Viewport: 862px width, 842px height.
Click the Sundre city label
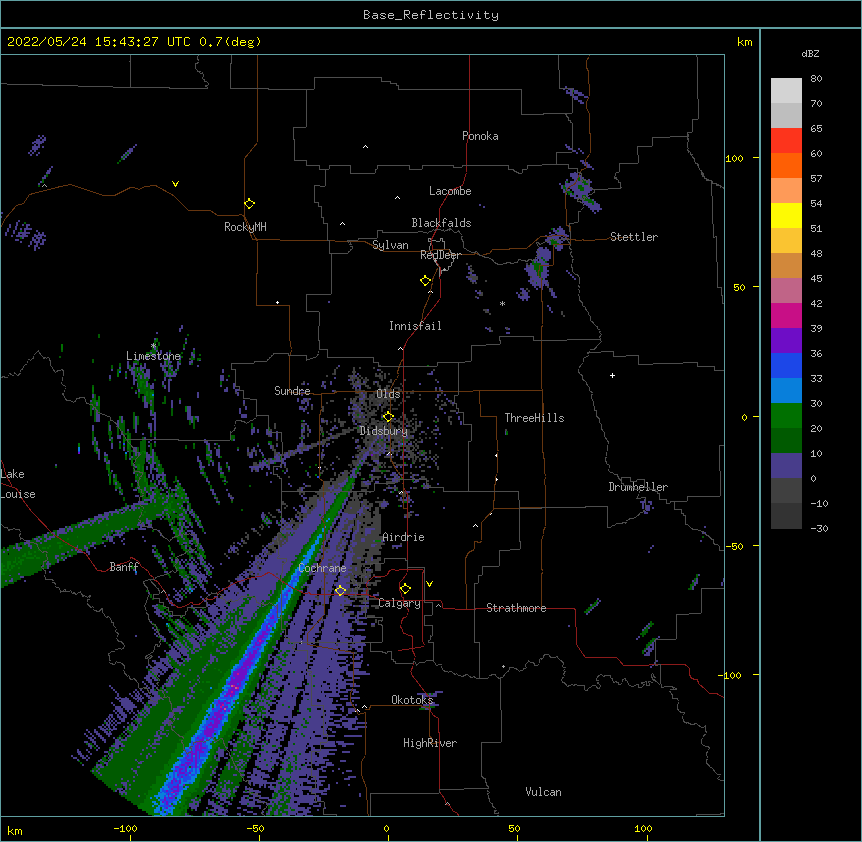pos(292,391)
